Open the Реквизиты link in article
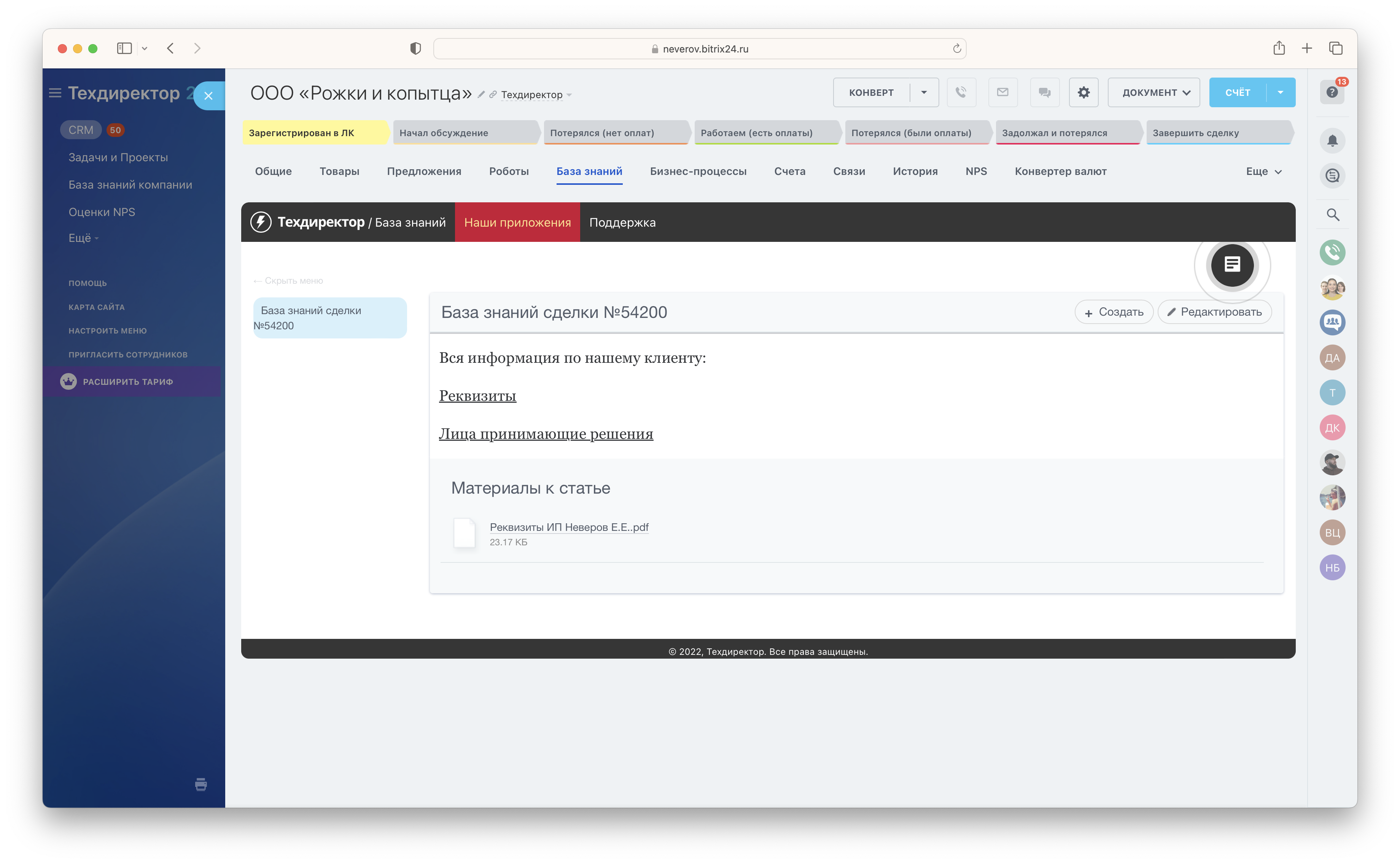1400x864 pixels. (477, 395)
